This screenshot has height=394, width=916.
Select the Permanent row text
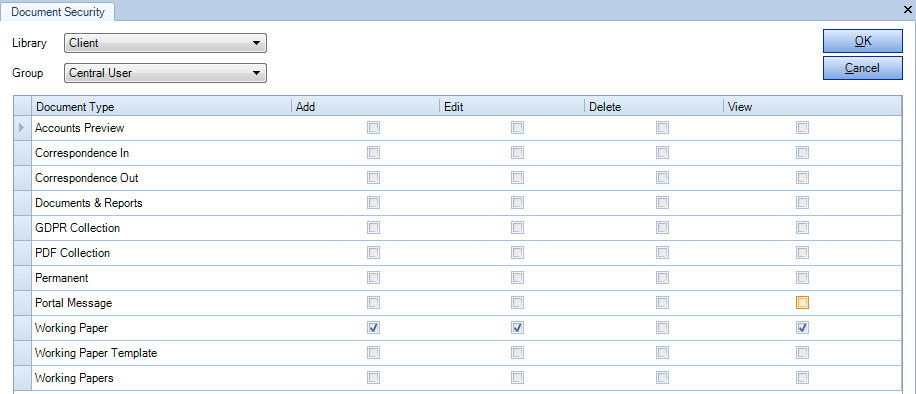coord(61,278)
